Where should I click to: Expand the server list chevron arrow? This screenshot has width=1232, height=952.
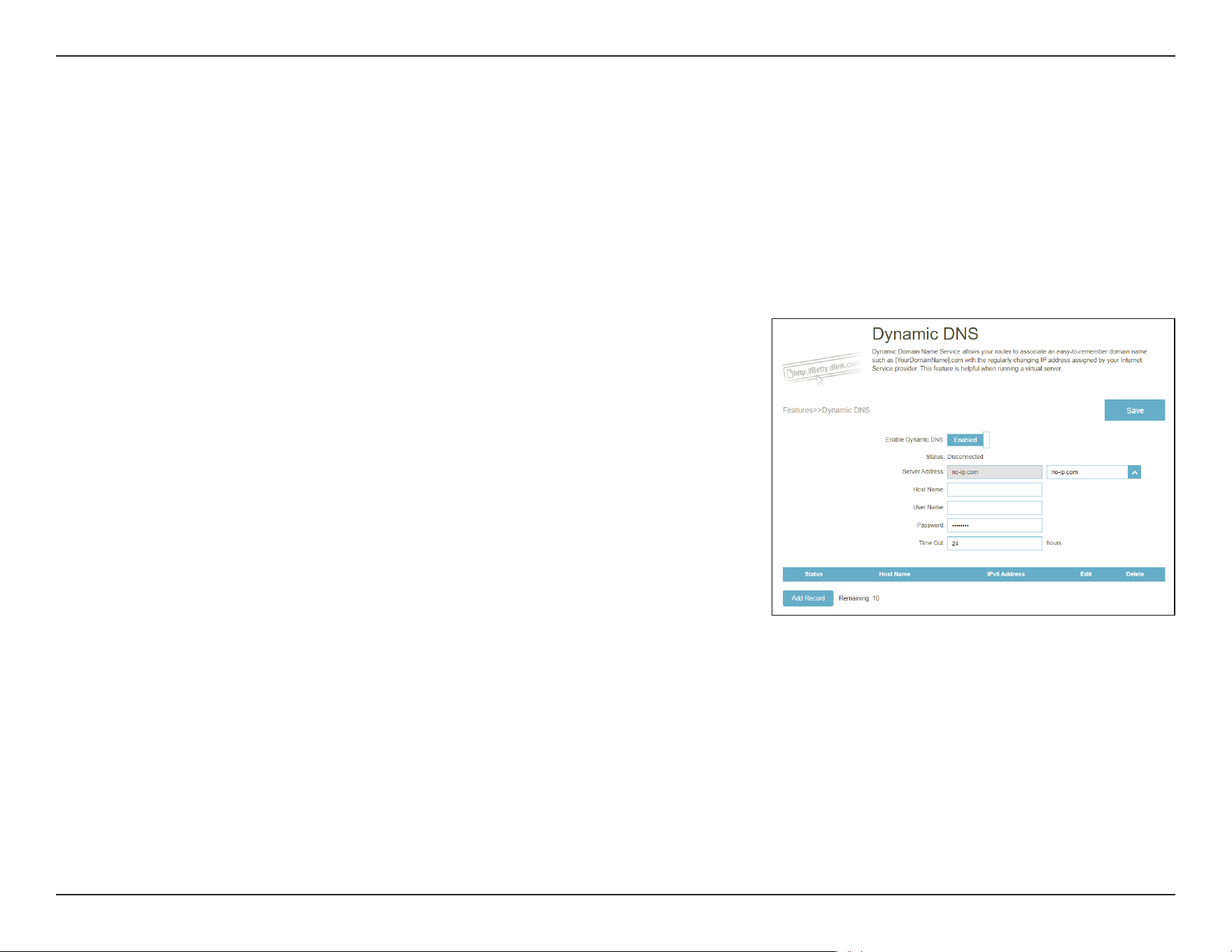pos(1134,472)
